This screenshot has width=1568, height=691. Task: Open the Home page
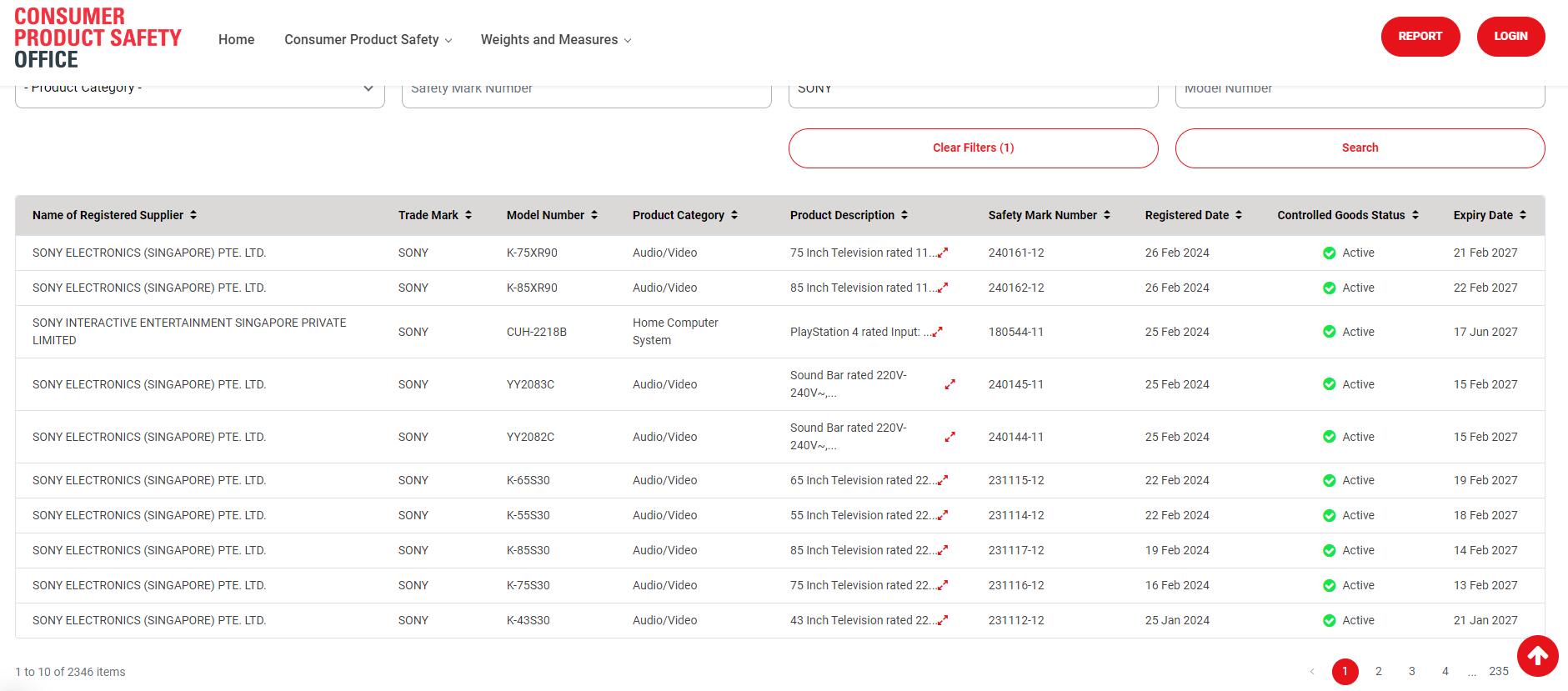tap(237, 39)
